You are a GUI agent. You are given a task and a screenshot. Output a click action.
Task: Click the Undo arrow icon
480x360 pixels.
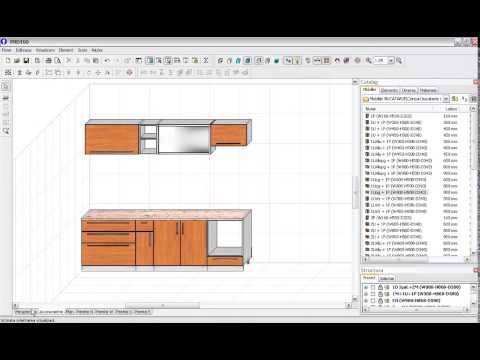pos(107,60)
